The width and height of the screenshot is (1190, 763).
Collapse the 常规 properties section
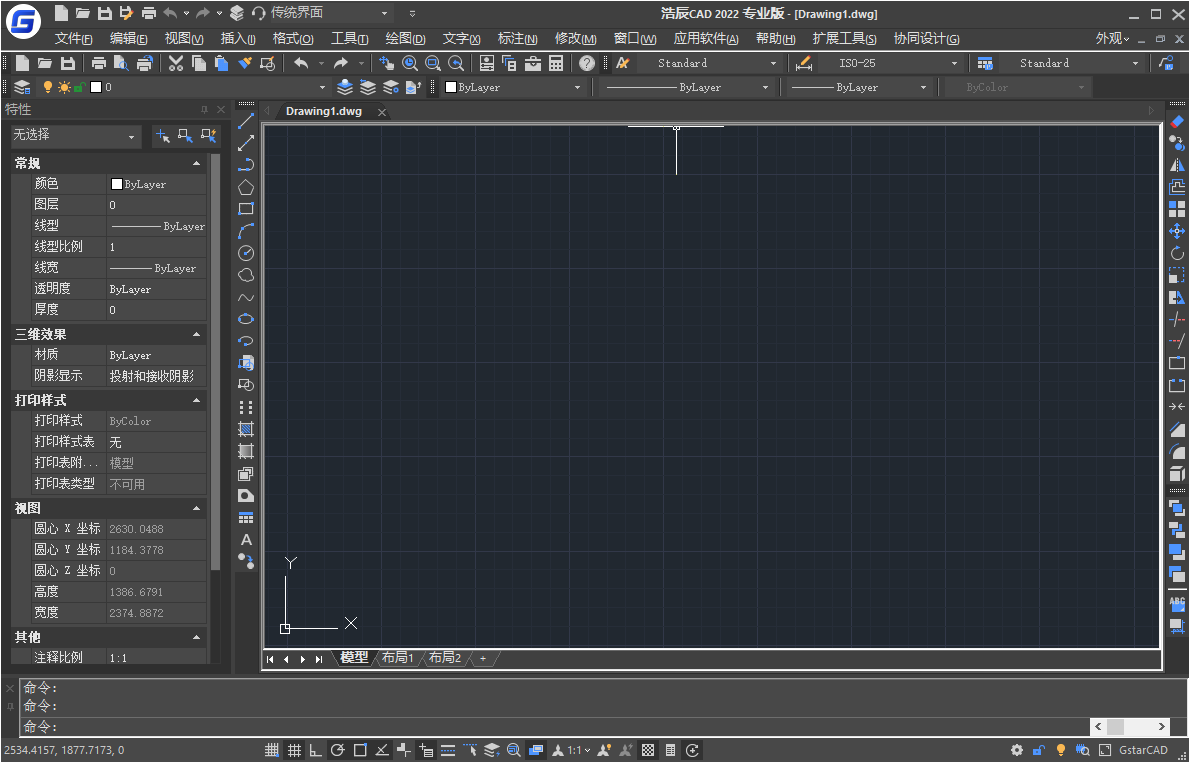tap(196, 163)
